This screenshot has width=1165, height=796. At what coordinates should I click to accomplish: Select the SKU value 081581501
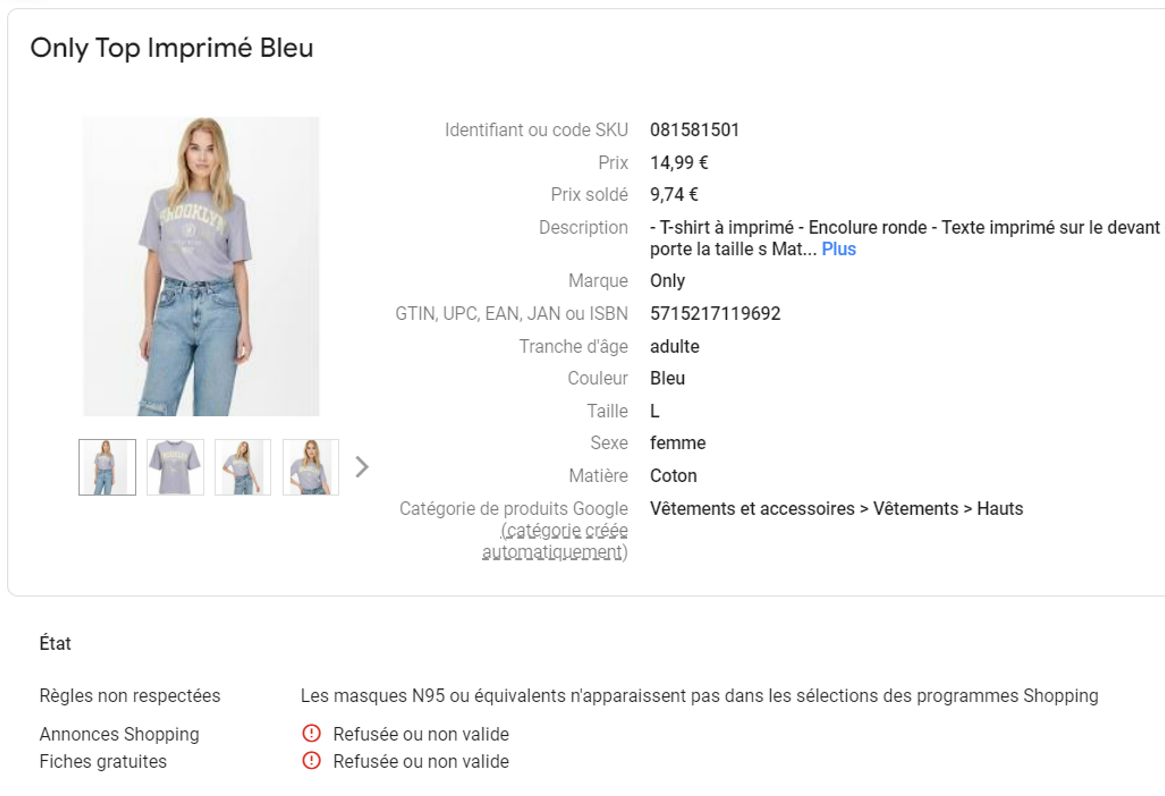(695, 130)
